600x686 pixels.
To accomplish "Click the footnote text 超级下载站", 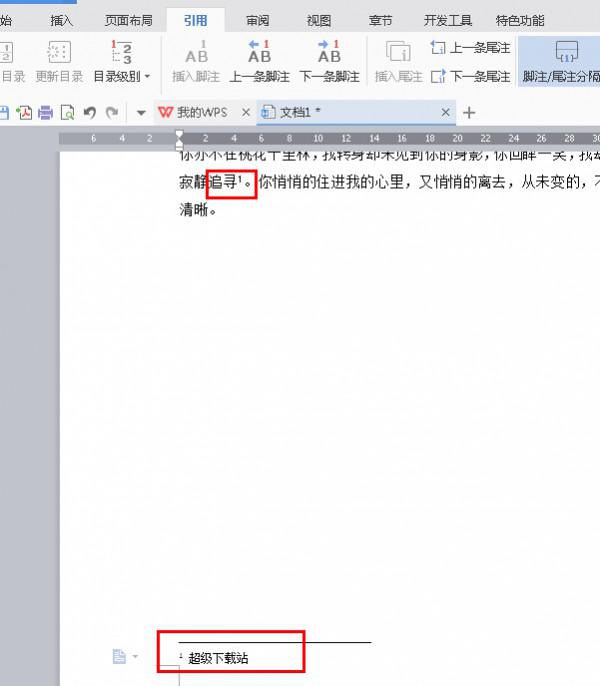I will (x=218, y=657).
